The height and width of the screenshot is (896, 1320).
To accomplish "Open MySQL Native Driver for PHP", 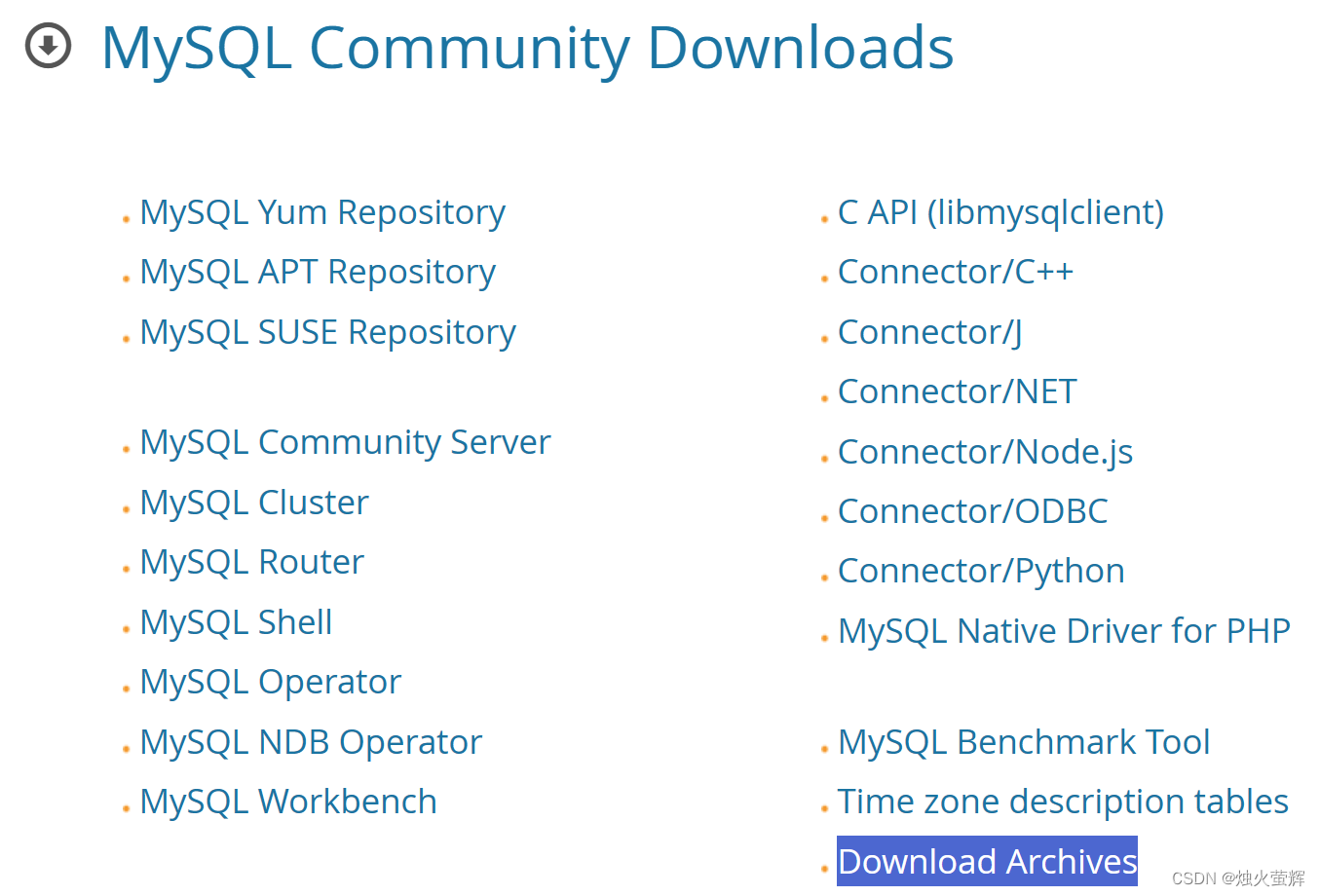I will click(x=1064, y=631).
